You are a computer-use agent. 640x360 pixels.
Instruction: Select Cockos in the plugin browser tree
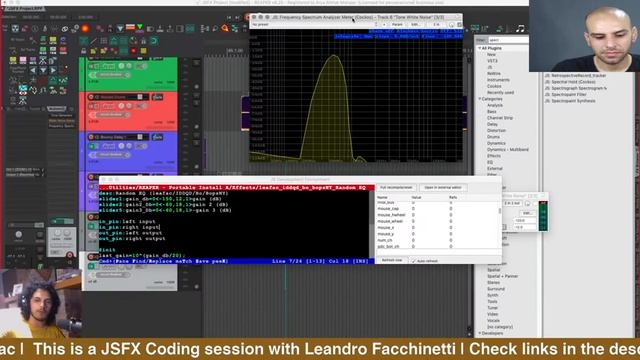click(x=494, y=86)
